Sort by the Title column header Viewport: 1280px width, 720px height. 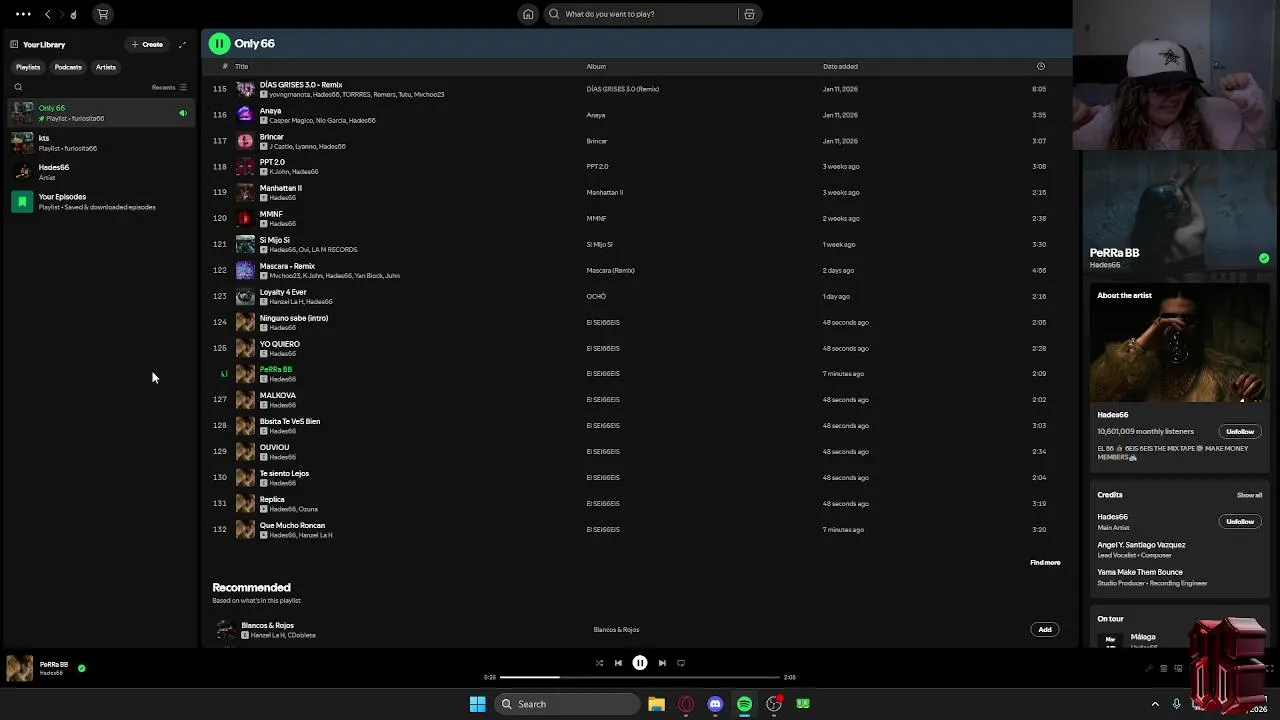click(x=241, y=67)
